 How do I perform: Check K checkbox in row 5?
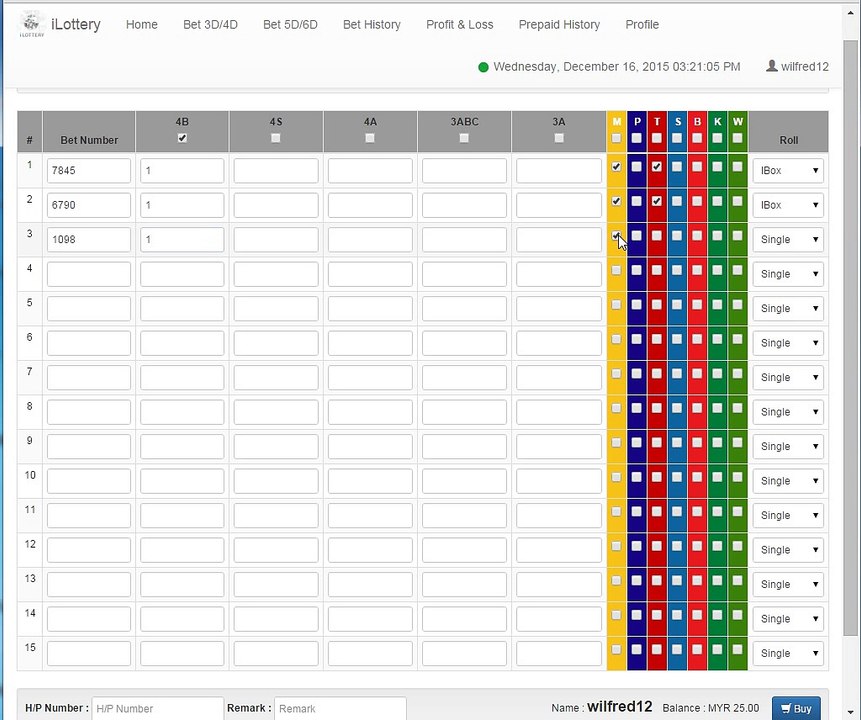717,305
